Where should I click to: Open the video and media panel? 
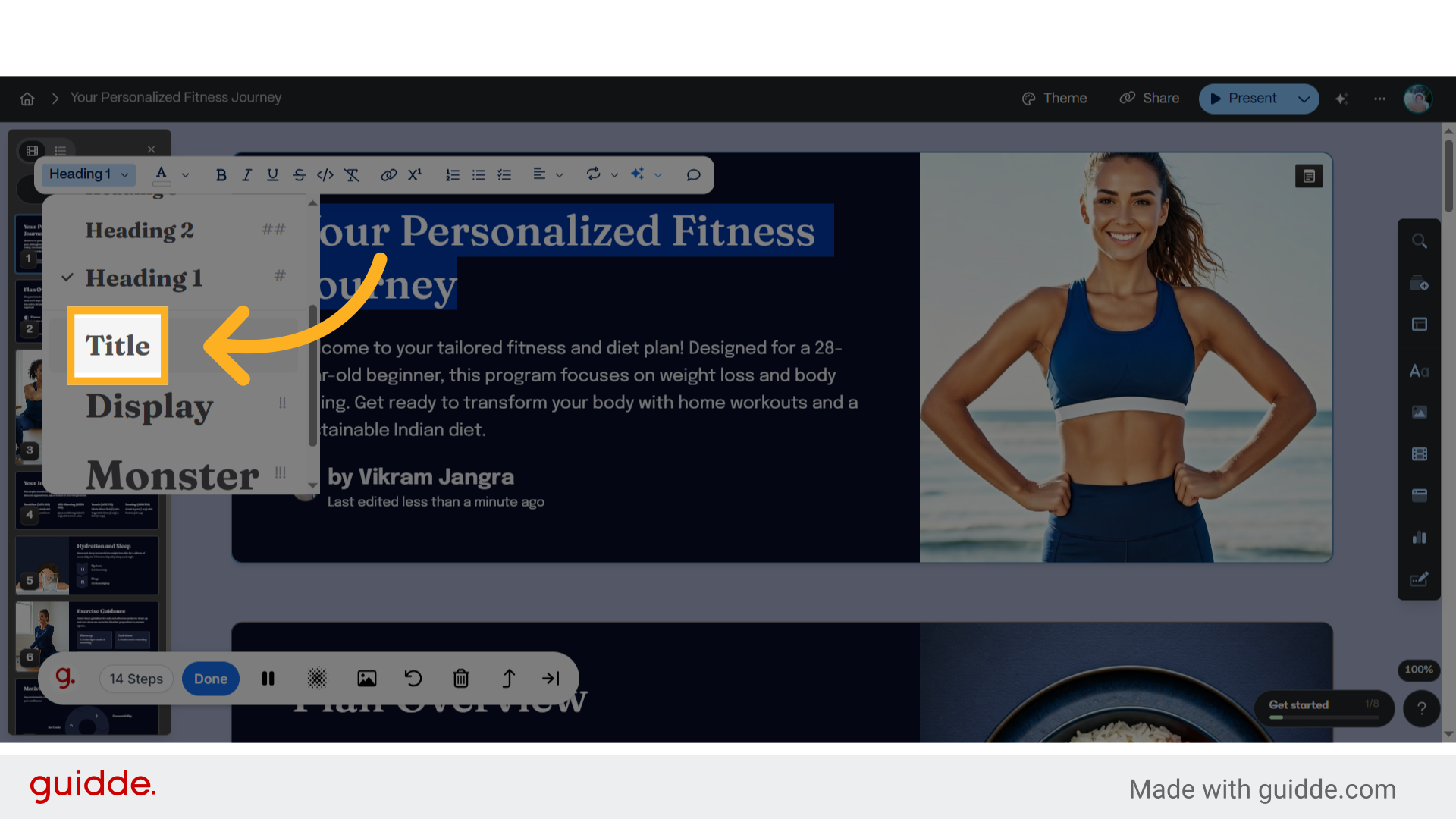[x=1420, y=454]
